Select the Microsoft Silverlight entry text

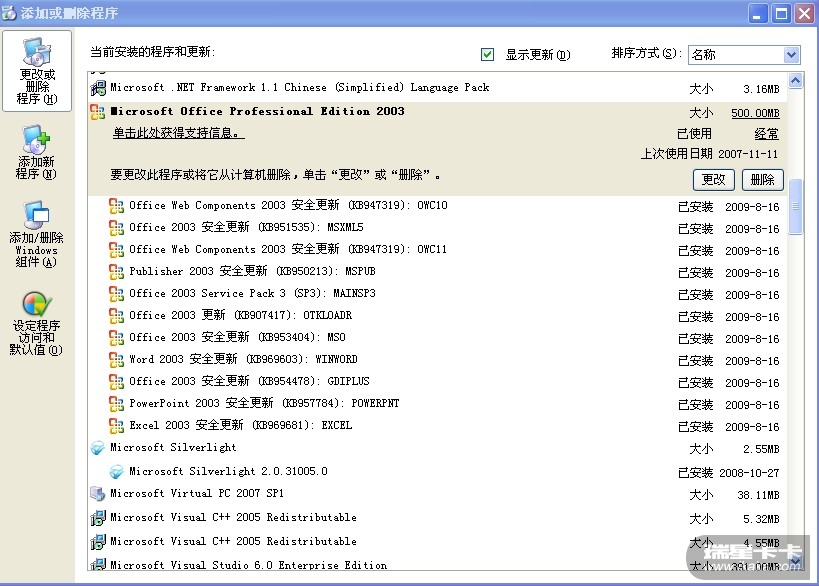(x=173, y=448)
